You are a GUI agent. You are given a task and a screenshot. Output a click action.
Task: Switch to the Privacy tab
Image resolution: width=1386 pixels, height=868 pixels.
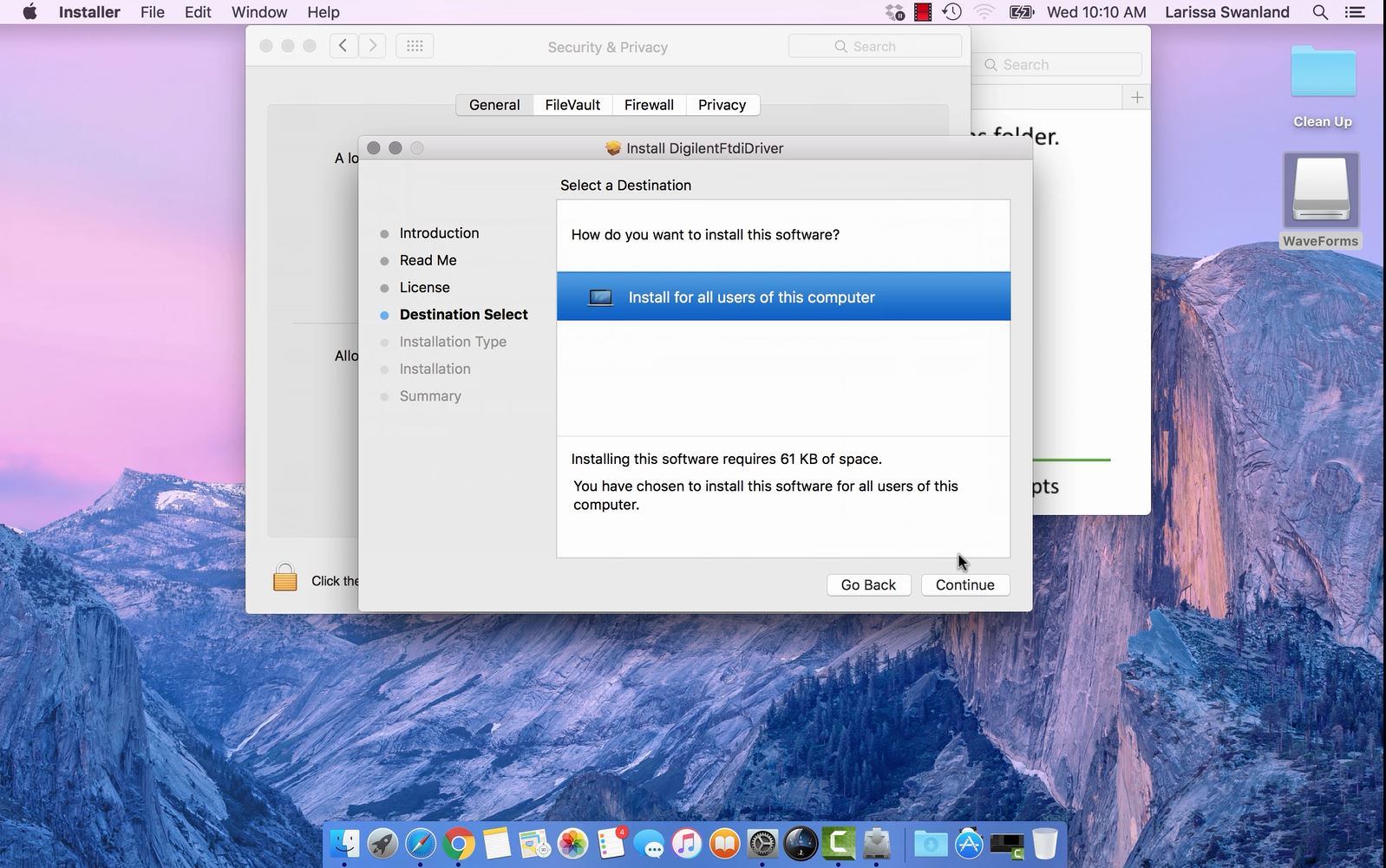[x=722, y=105]
